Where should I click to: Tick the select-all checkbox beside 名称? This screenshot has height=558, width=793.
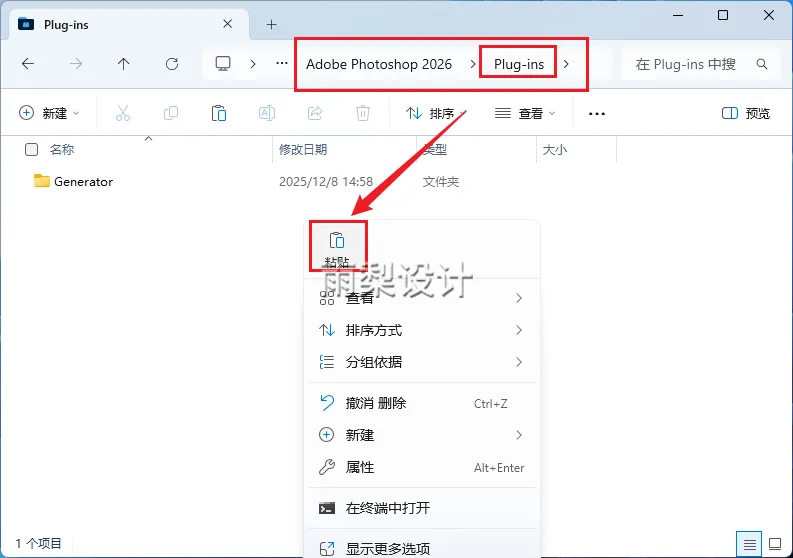pos(31,150)
